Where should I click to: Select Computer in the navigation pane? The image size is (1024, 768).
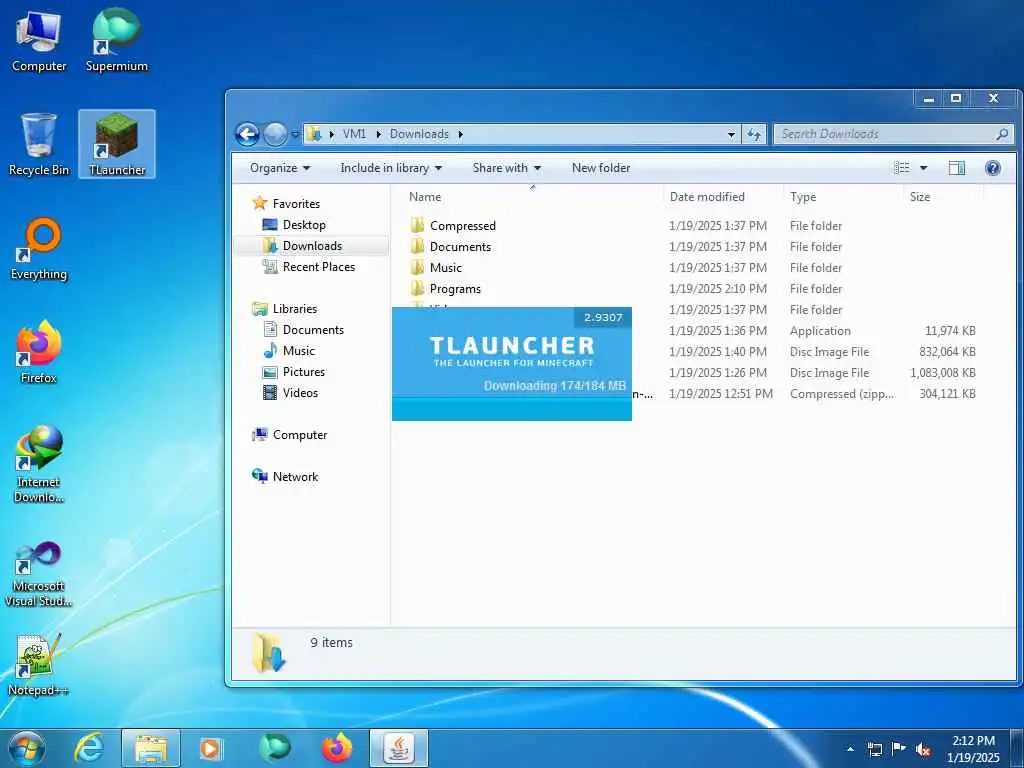point(289,435)
